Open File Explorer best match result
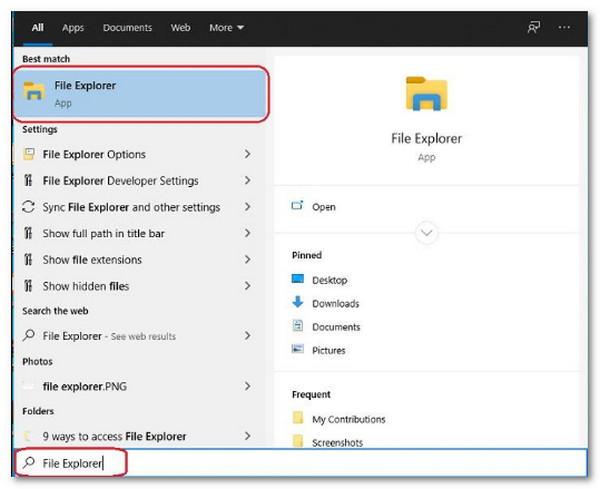This screenshot has width=600, height=489. [x=140, y=94]
